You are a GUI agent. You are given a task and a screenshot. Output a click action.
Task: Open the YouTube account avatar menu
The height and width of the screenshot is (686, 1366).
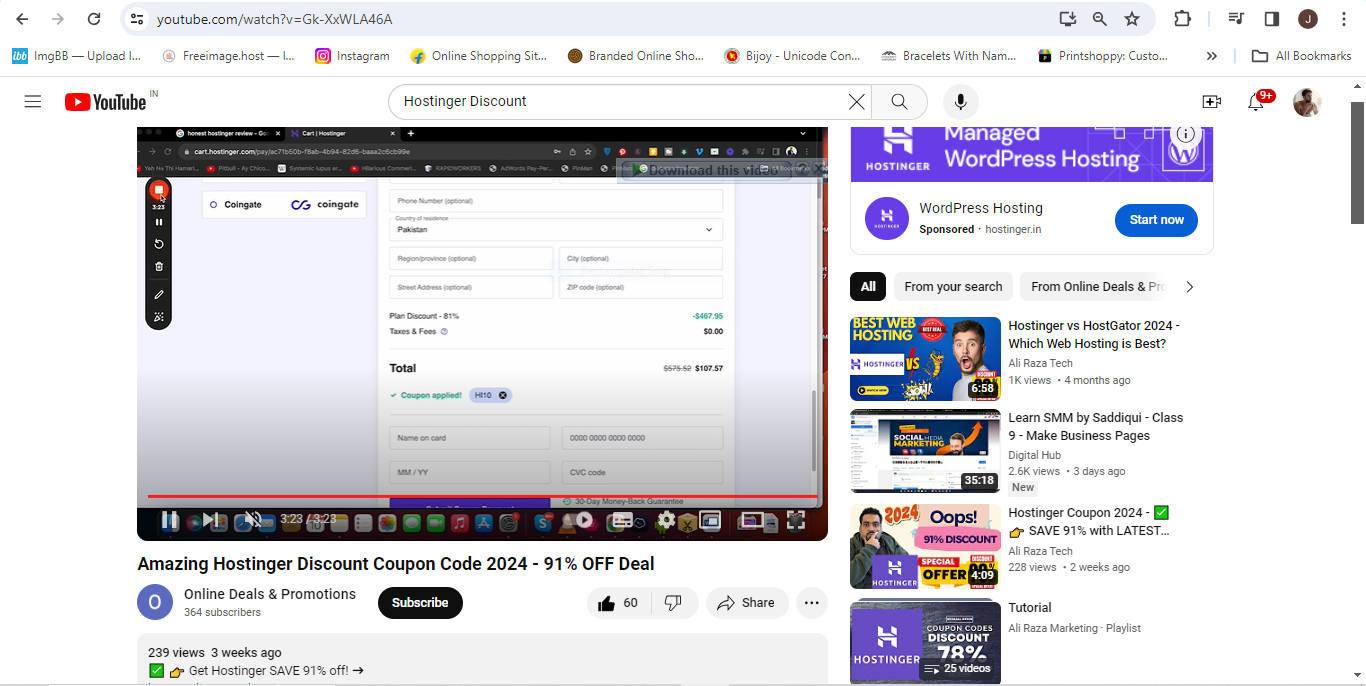coord(1307,102)
